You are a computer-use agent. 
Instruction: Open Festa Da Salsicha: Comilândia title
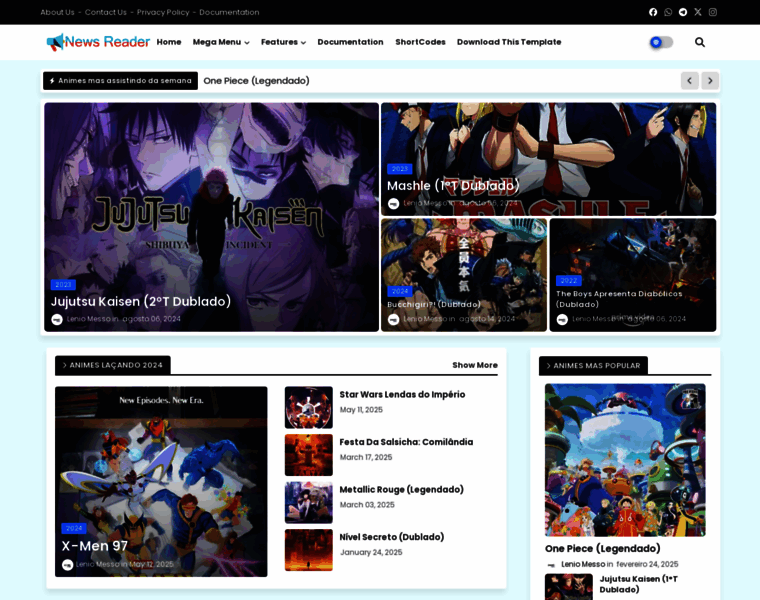click(406, 442)
